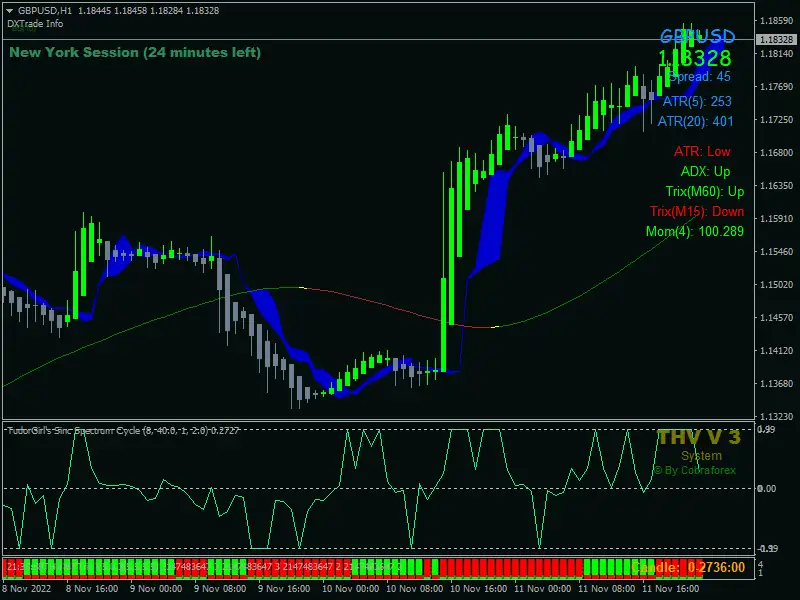Click the 11 Nov 08:00 time axis label
800x600 pixels.
pos(607,589)
